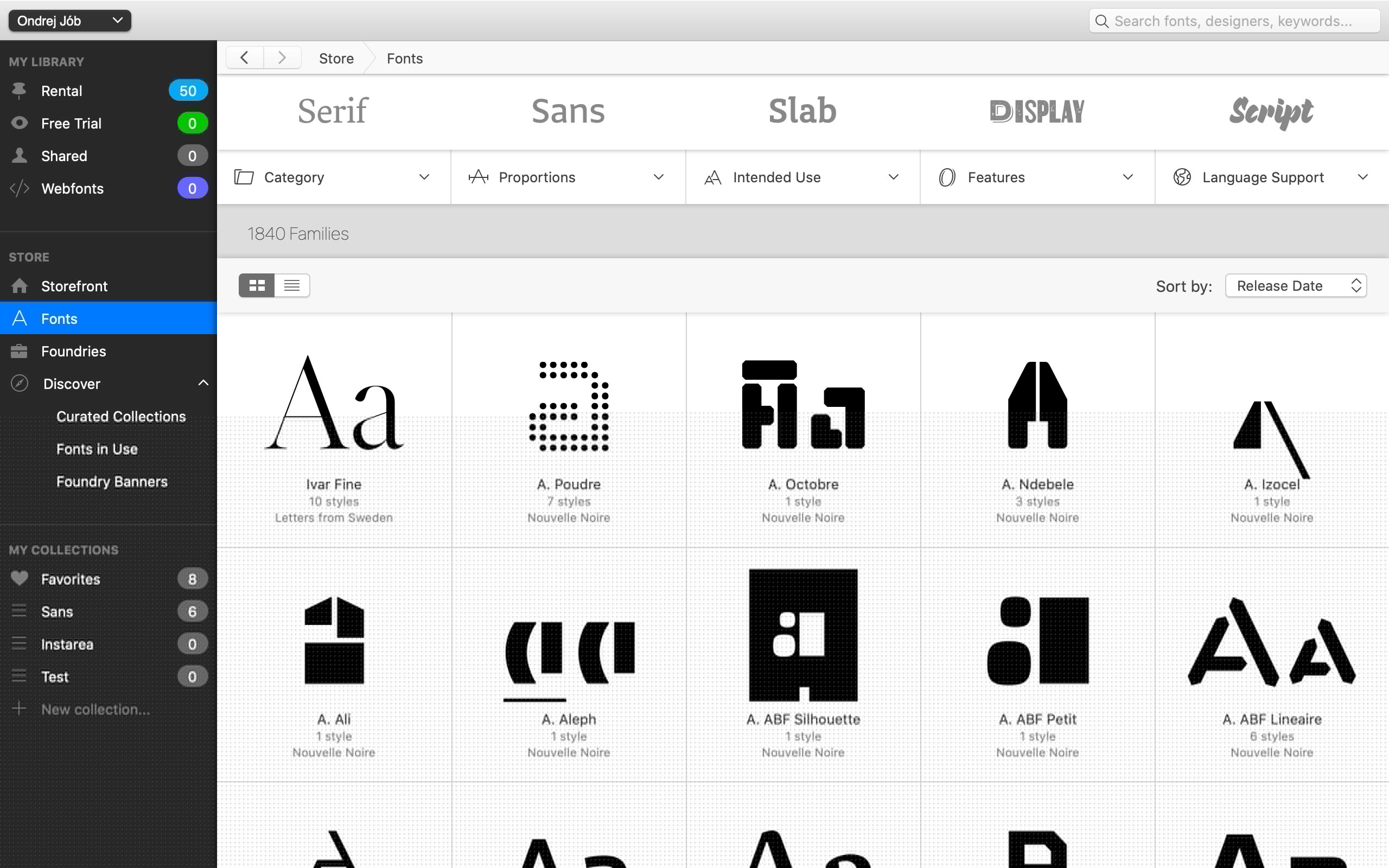1389x868 pixels.
Task: Open the A. ABF Silhouette font thumbnail
Action: 803,635
